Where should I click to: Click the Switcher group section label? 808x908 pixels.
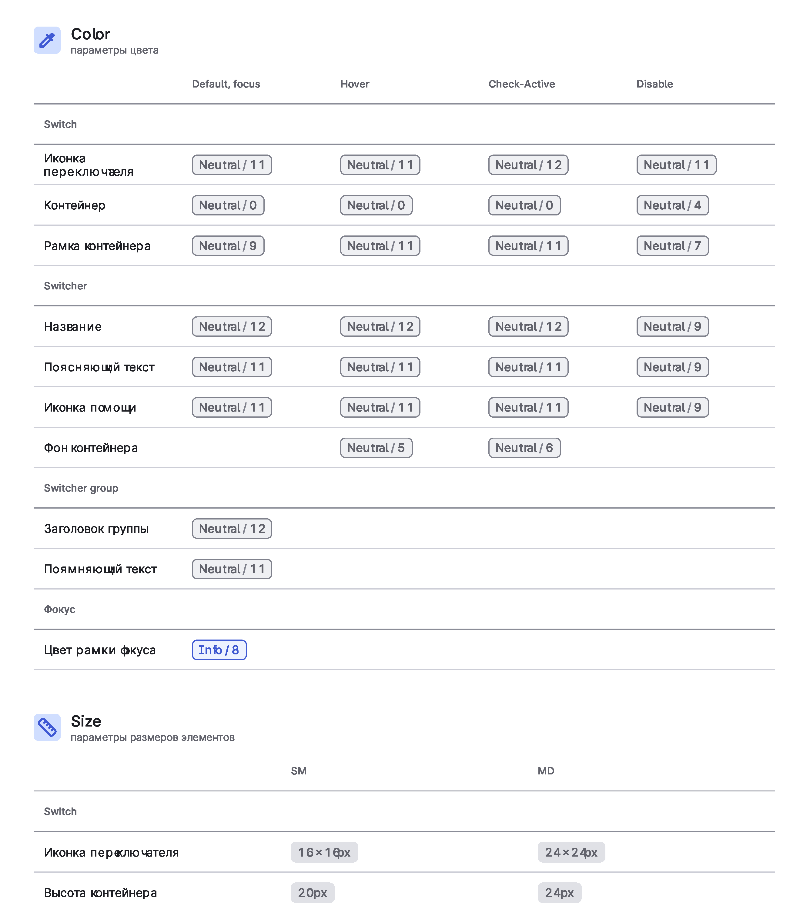[x=81, y=488]
